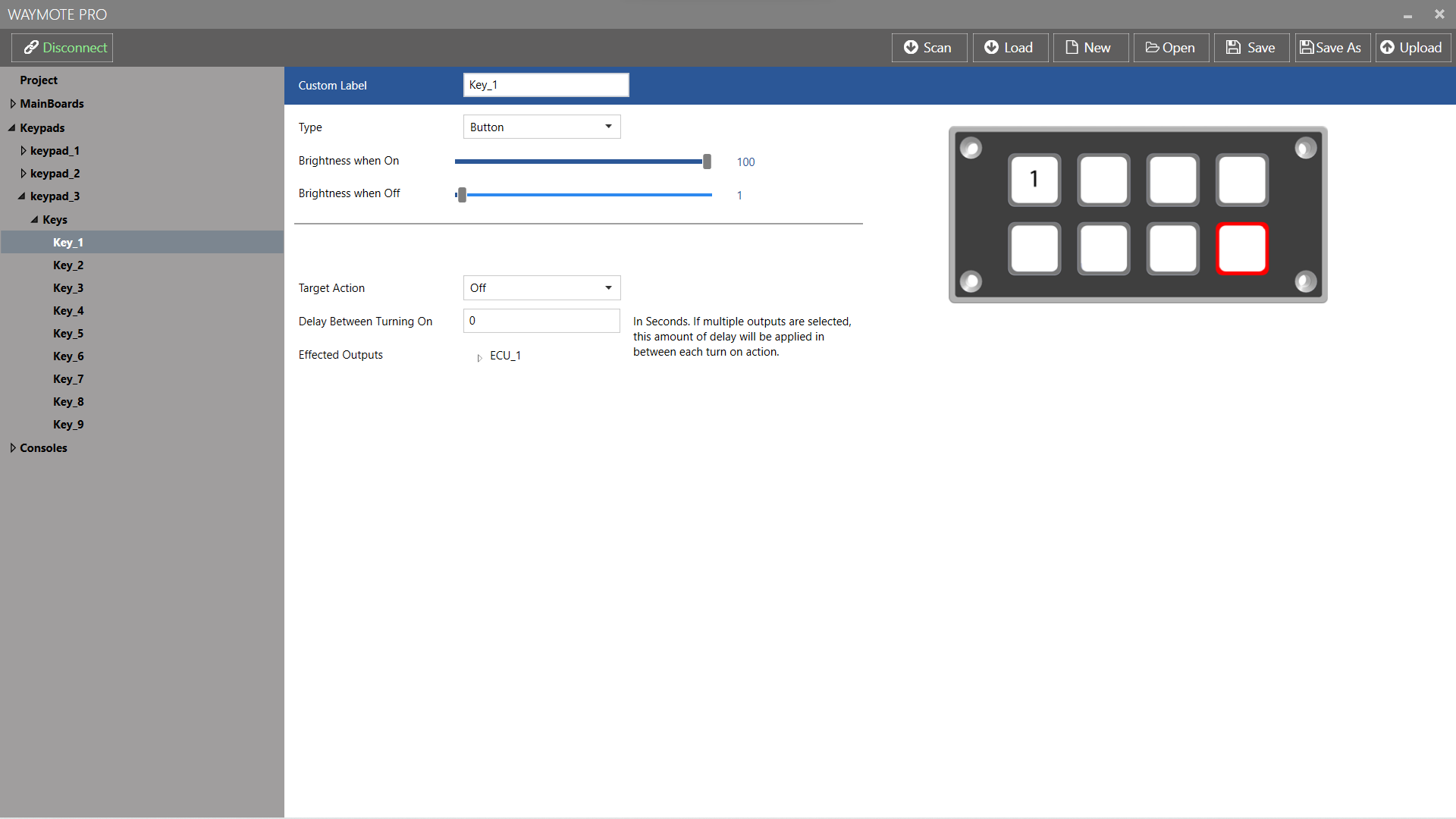Click the Disconnect link icon
The height and width of the screenshot is (819, 1456).
(x=31, y=48)
